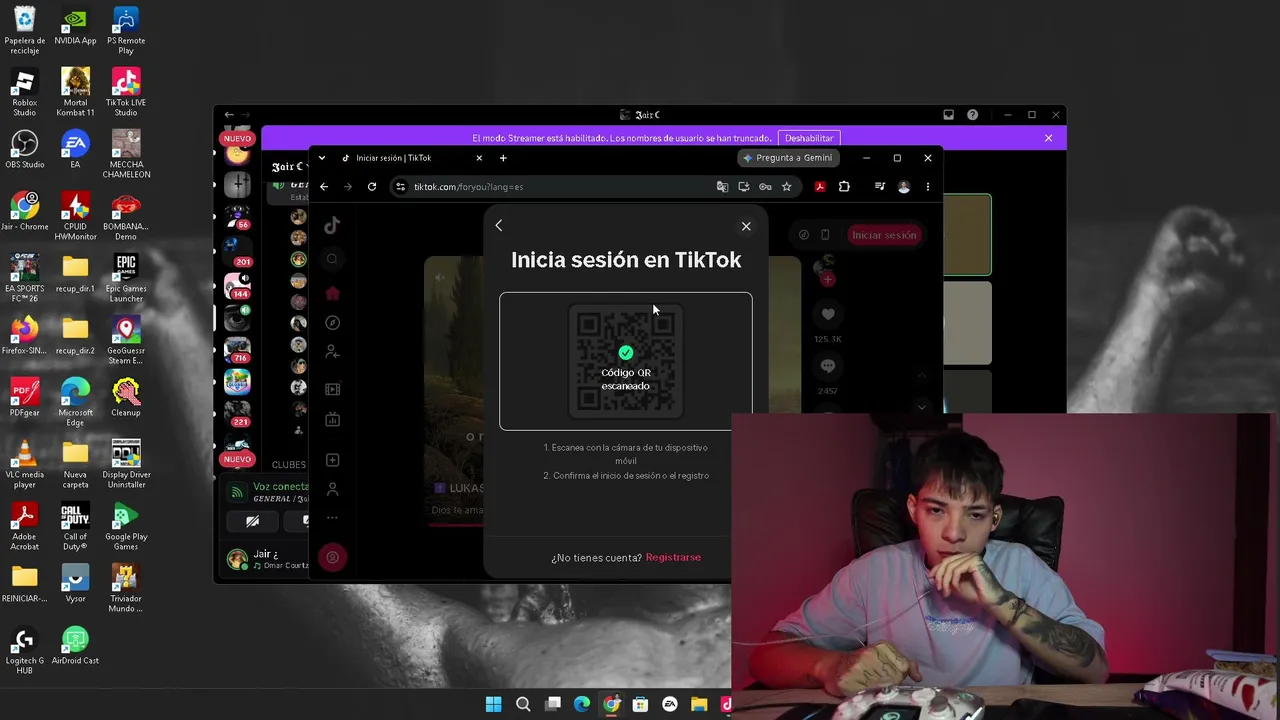Screen dimensions: 1280x720
Task: Open TikTok profile icon in sidebar
Action: [332, 489]
